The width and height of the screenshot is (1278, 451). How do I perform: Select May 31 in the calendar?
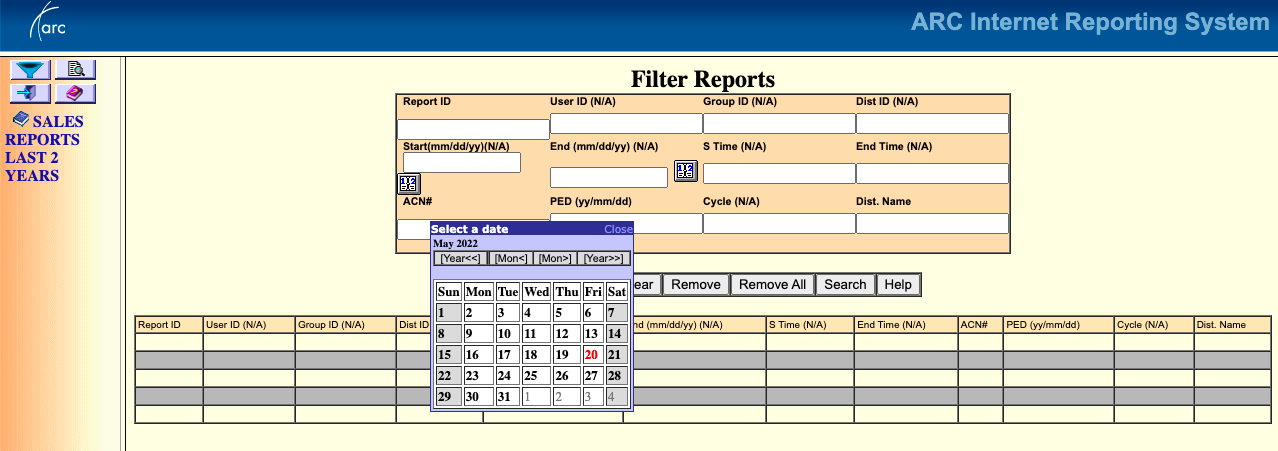(507, 397)
